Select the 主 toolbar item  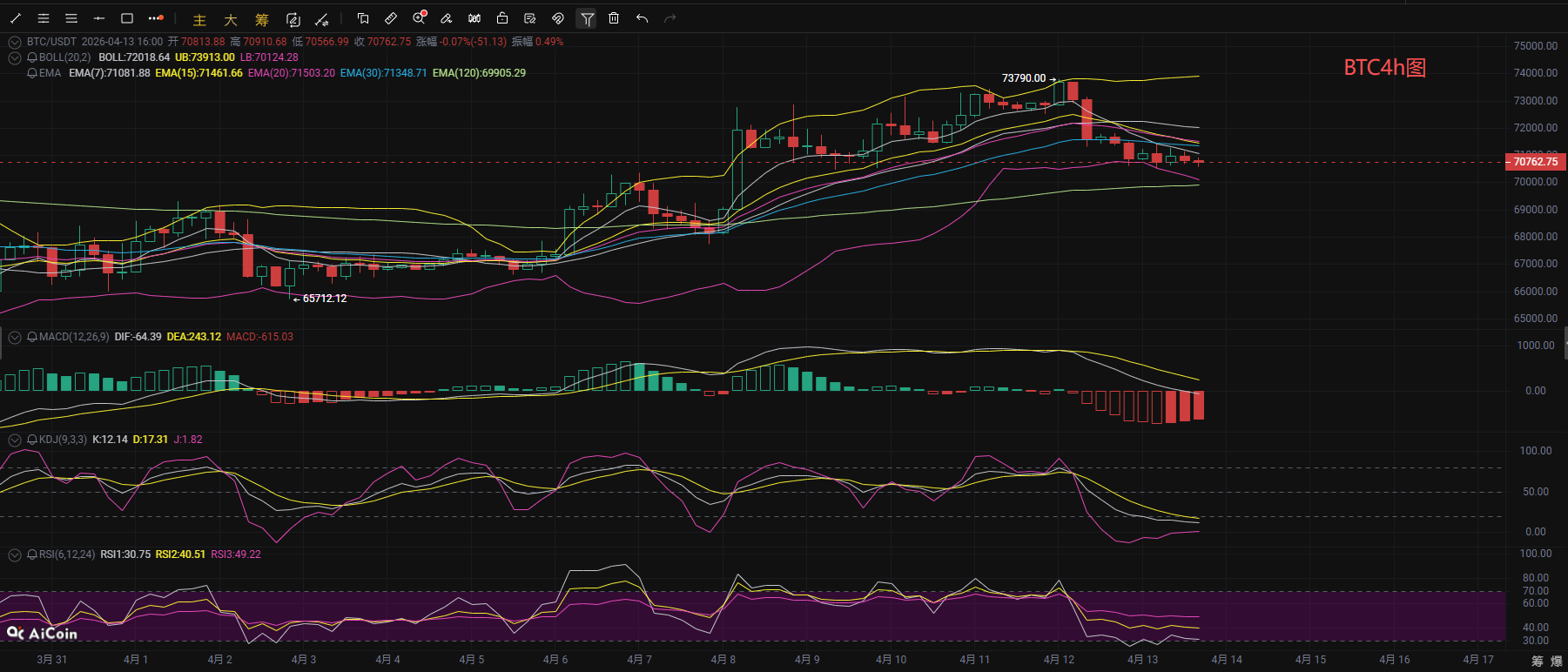[199, 20]
